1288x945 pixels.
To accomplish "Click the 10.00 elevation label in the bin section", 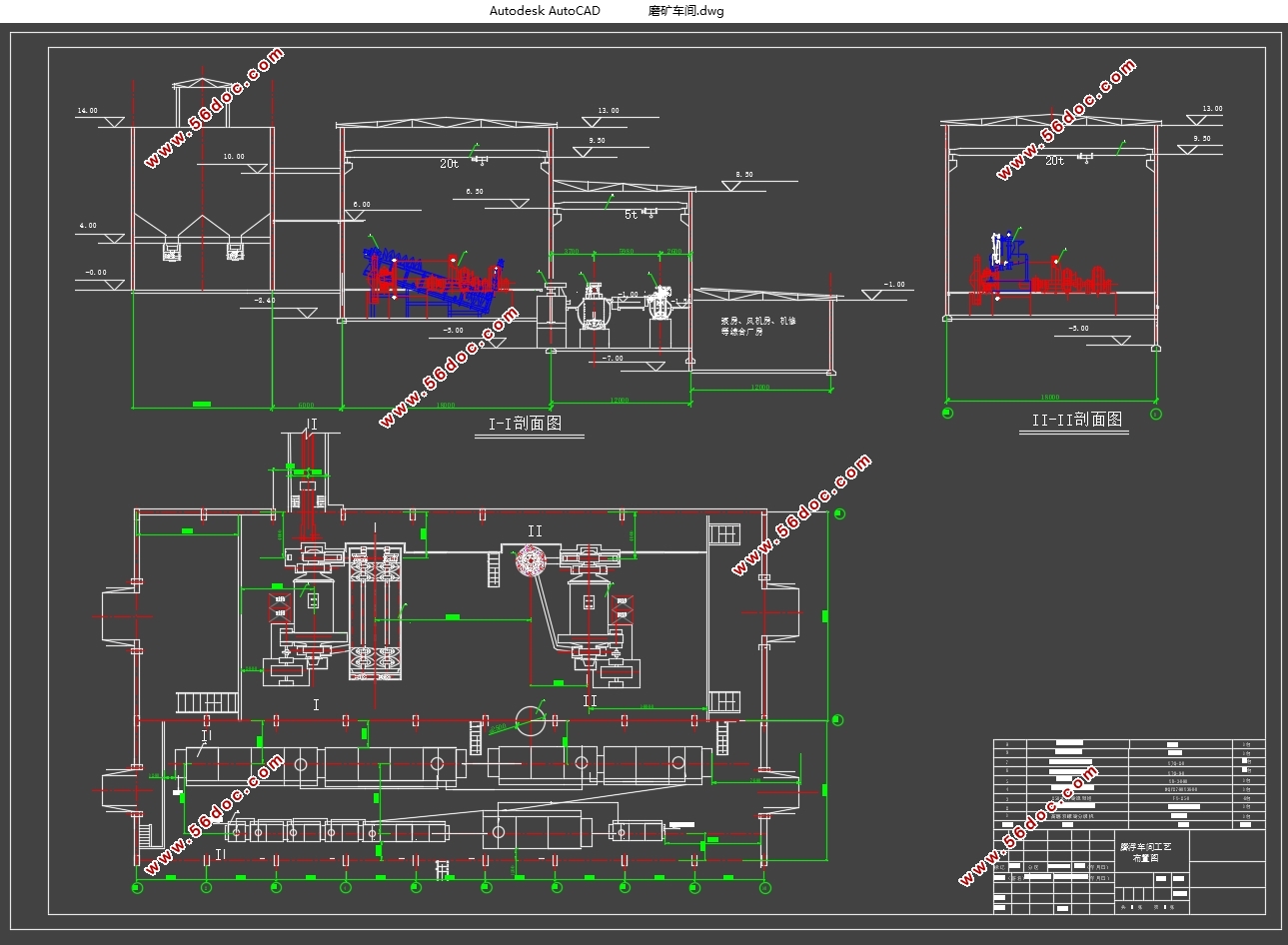I will [x=233, y=157].
